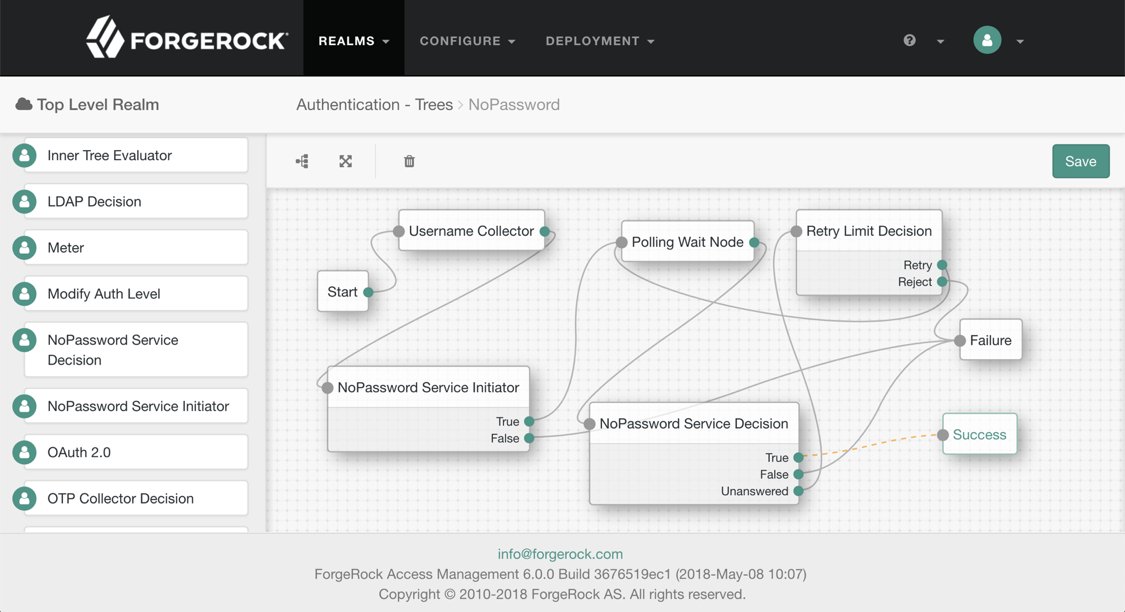Select Meter node in palette

tap(136, 248)
